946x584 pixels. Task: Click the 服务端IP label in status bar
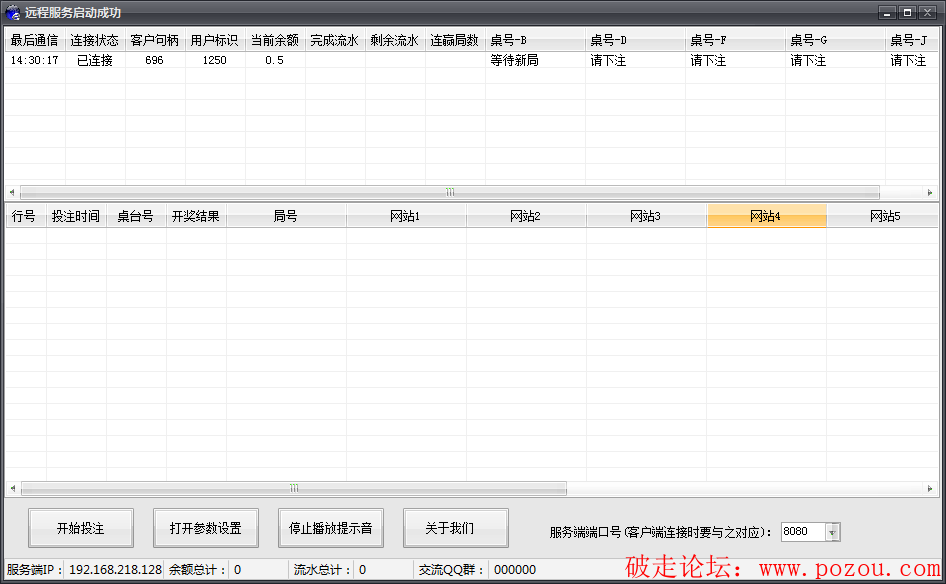34,570
